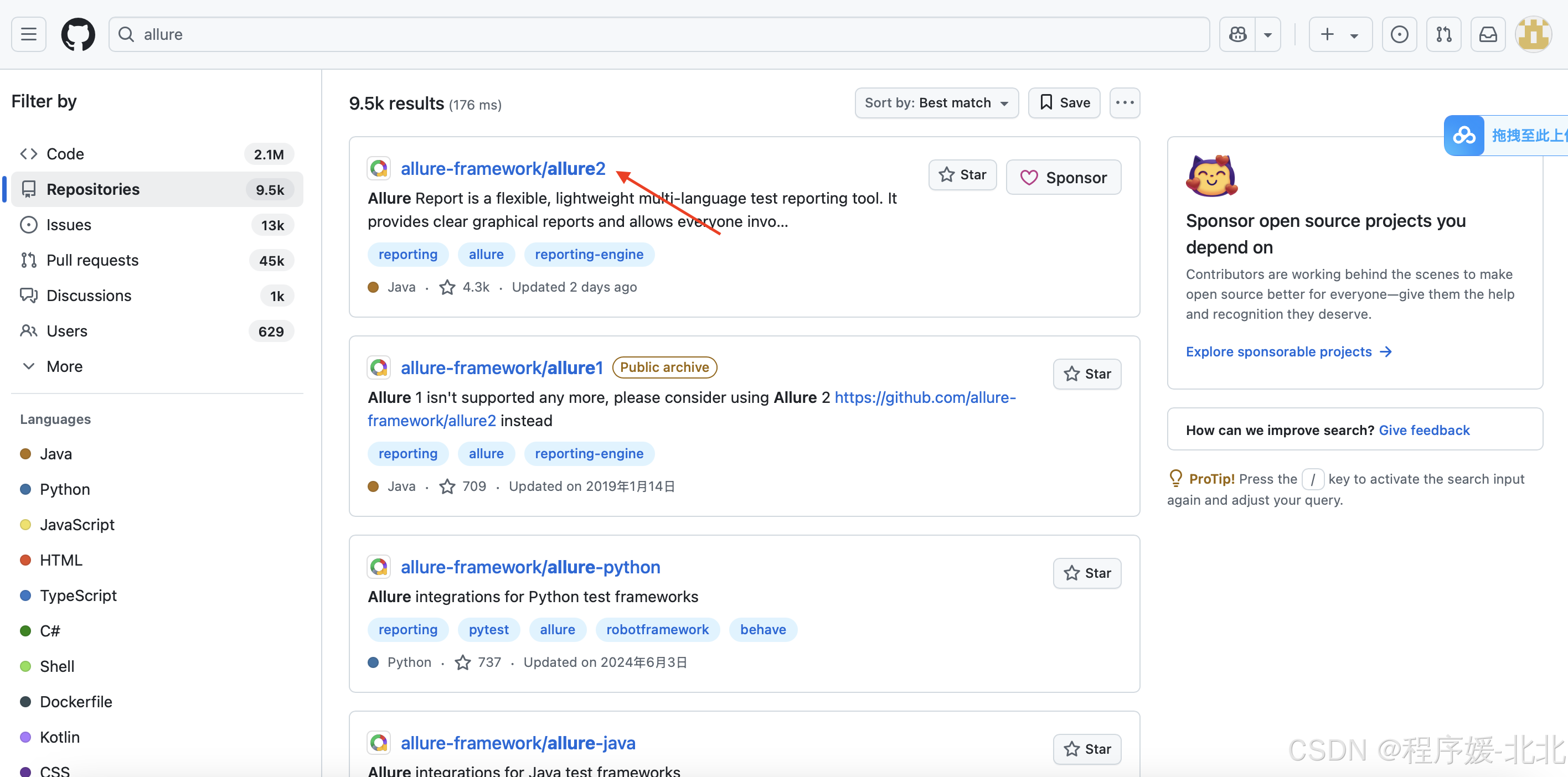The width and height of the screenshot is (1568, 777).
Task: Filter results by Users
Action: pyautogui.click(x=157, y=331)
